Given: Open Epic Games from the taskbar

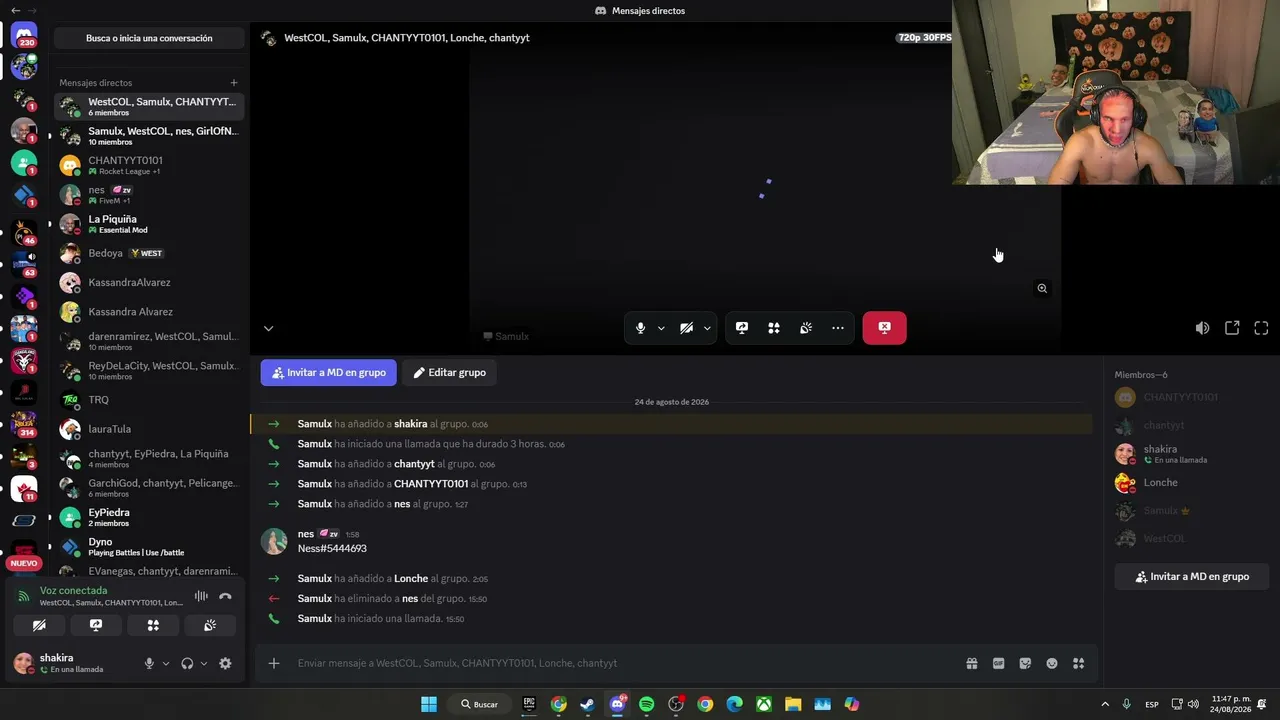Looking at the screenshot, I should coord(529,704).
